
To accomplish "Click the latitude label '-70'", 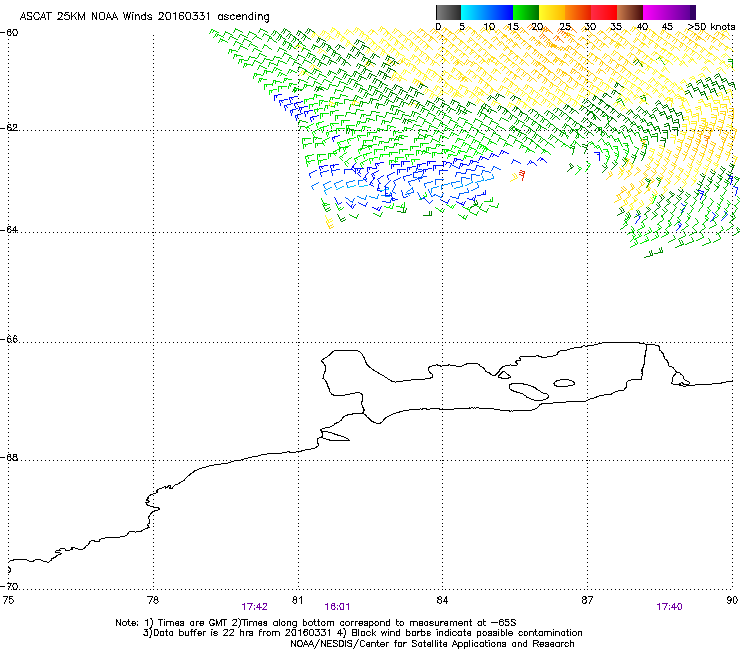I will [x=10, y=586].
